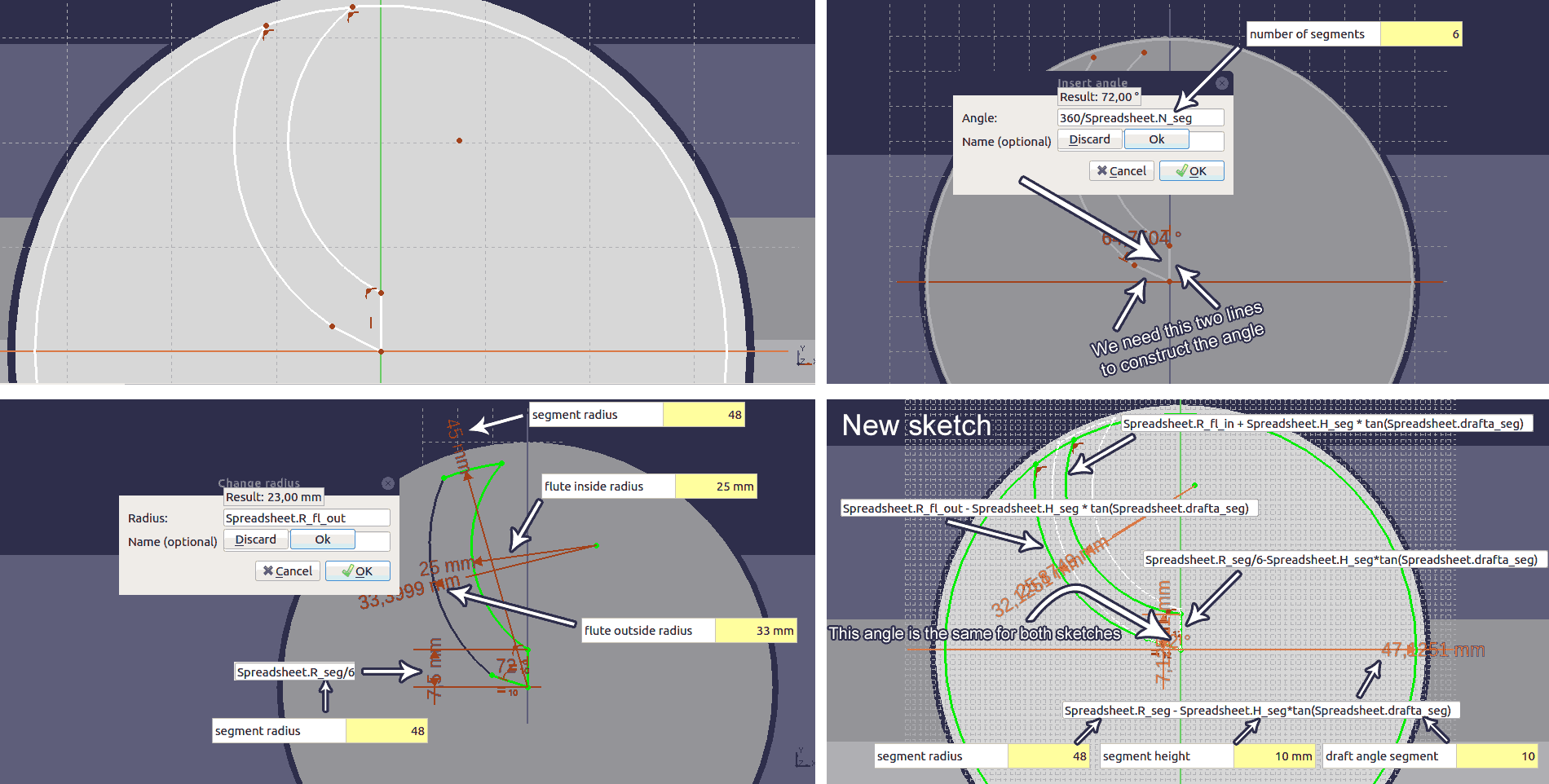The height and width of the screenshot is (784, 1549).
Task: Select the 'number of segments' spreadsheet cell
Action: [x=1313, y=34]
